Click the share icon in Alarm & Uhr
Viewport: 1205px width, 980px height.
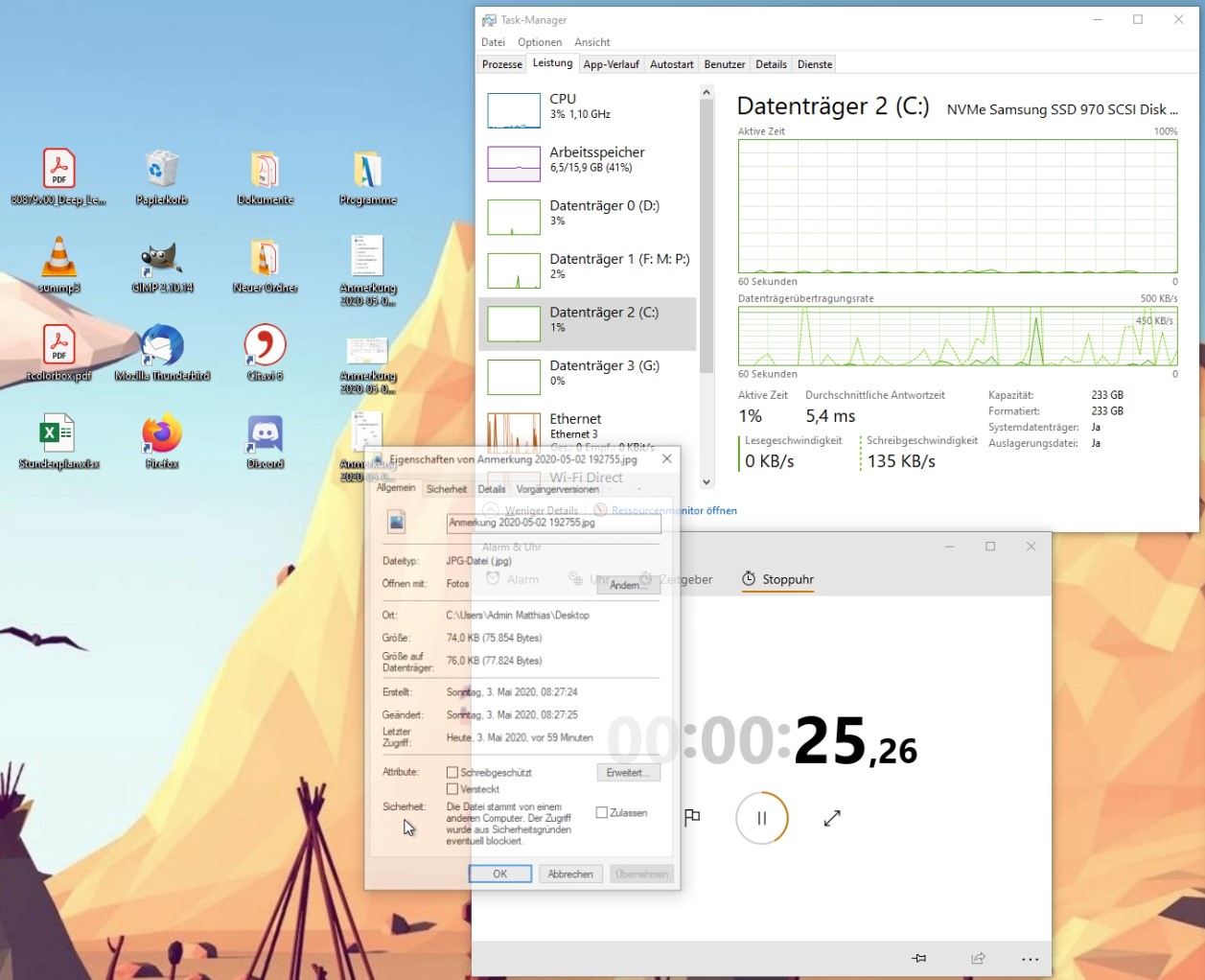[x=978, y=958]
